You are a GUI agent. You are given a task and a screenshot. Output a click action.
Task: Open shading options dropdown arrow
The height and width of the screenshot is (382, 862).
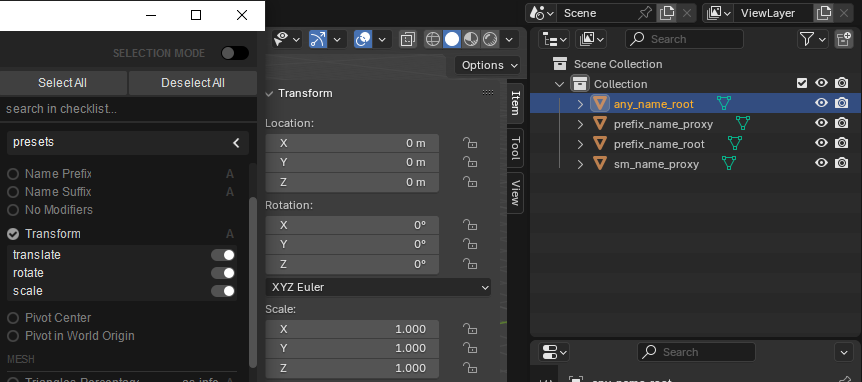(509, 39)
